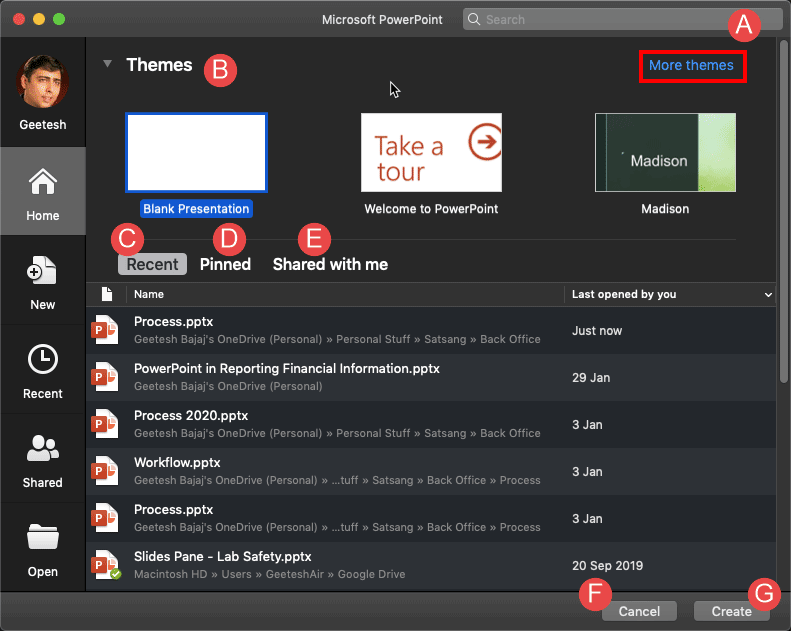Viewport: 791px width, 631px height.
Task: Click the 29 Jan date cell
Action: coord(591,378)
